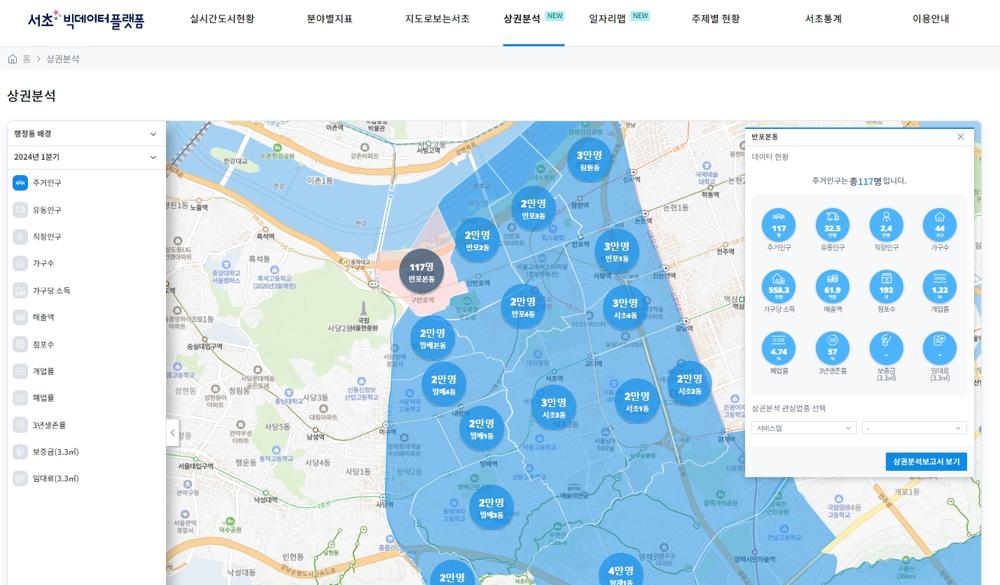Click the 가구수 circle in data panel
Viewport: 1000px width, 585px height.
tap(939, 225)
